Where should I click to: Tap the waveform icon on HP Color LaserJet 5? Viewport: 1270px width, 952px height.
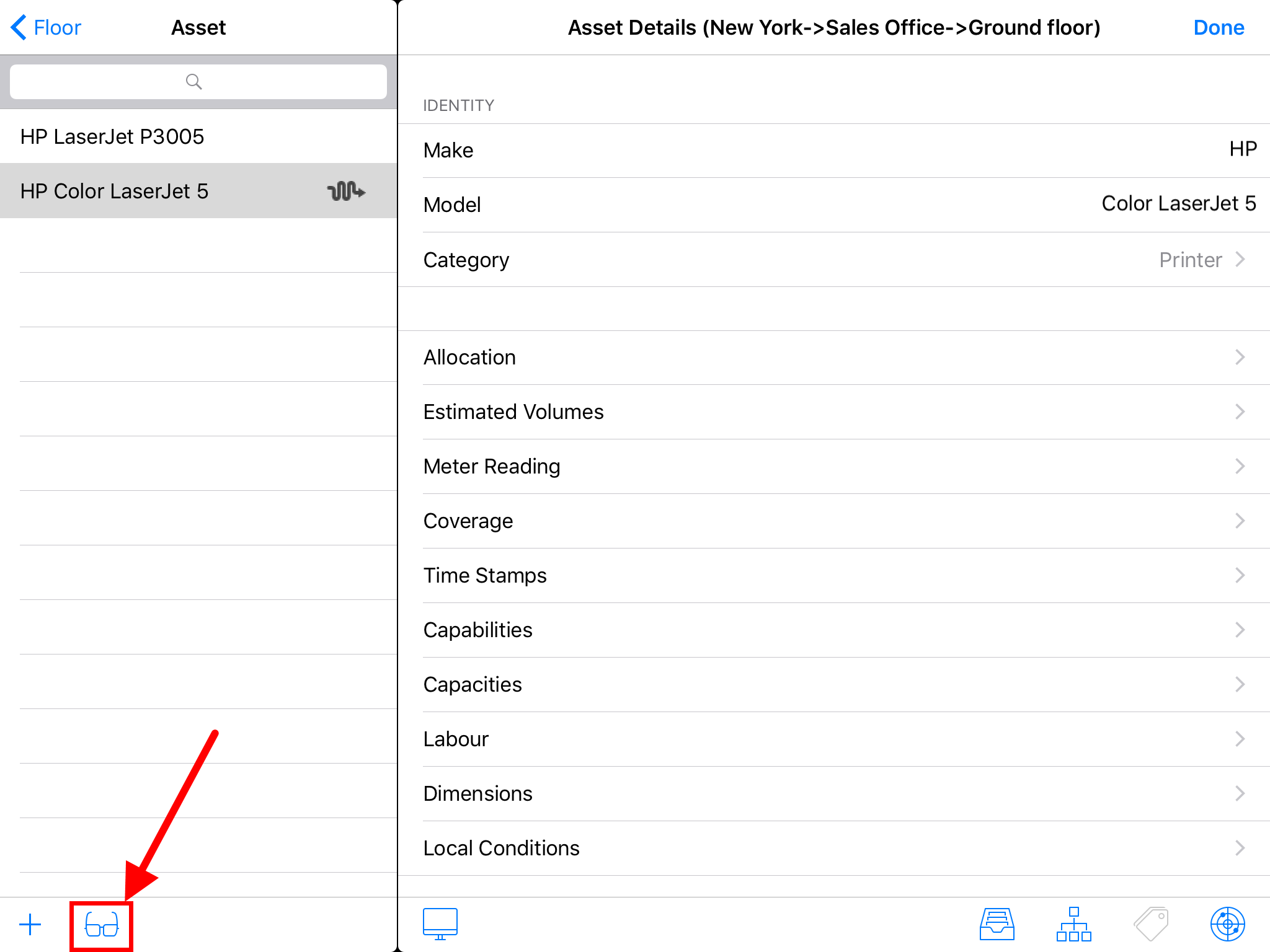[346, 191]
